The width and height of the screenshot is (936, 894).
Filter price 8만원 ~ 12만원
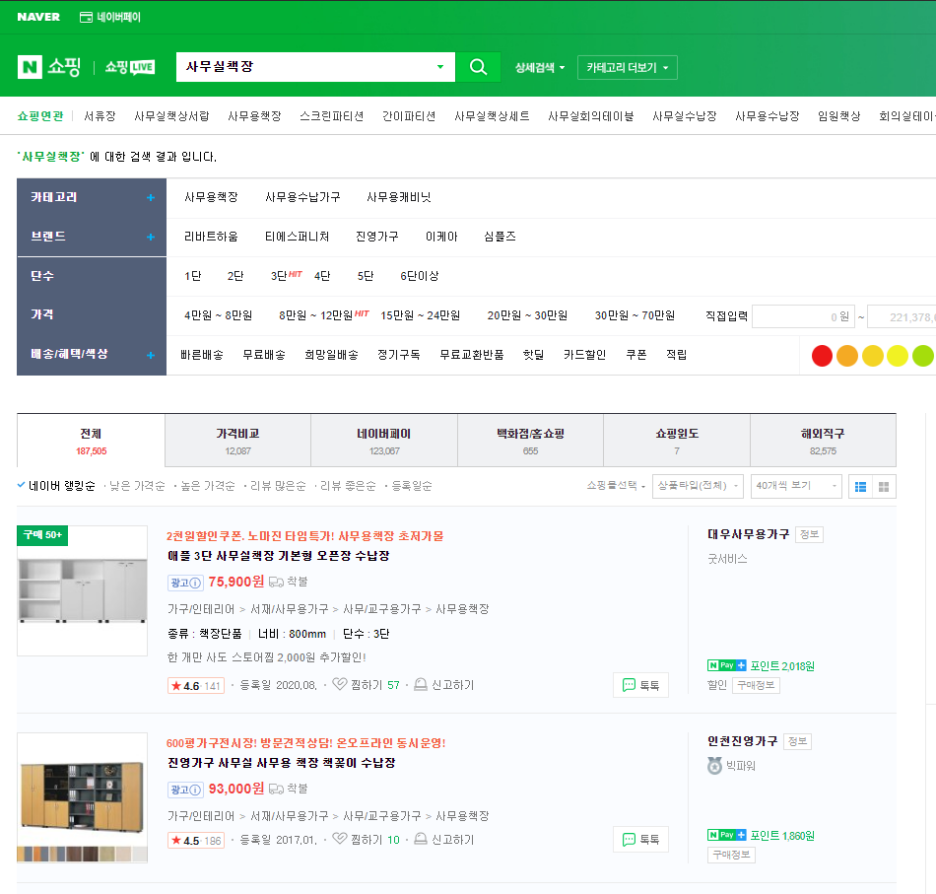(x=316, y=316)
